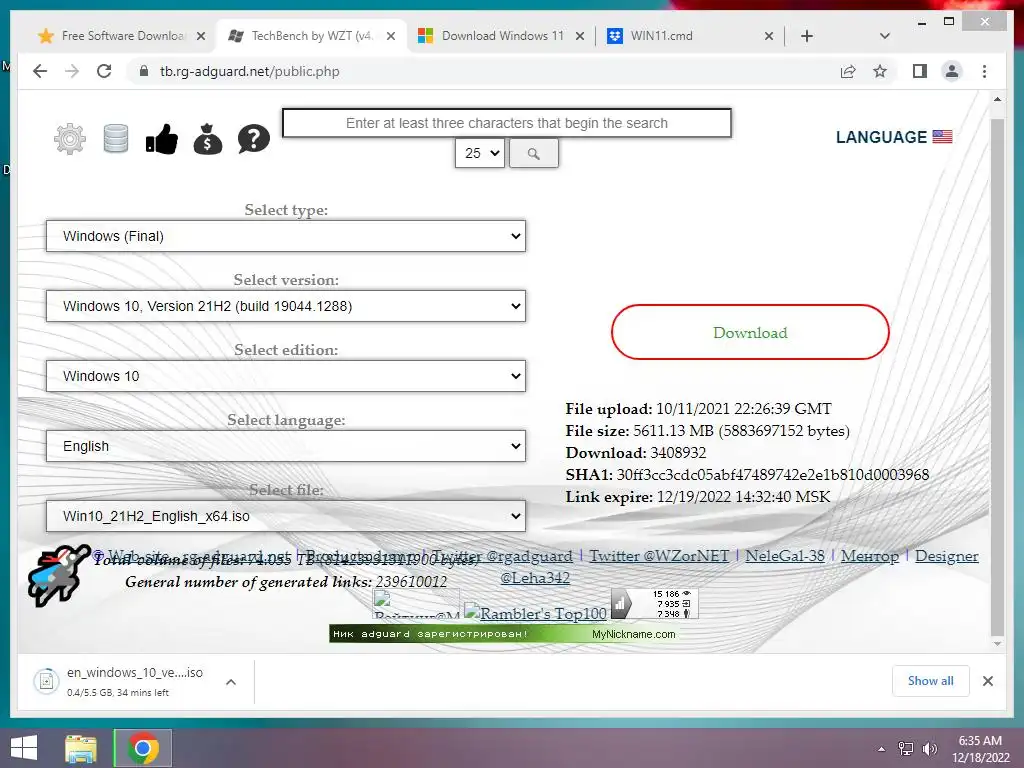Click the scrollbar up arrow
The image size is (1024, 768).
(997, 99)
